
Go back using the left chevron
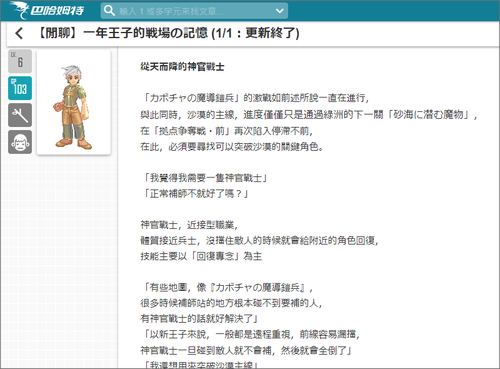pos(19,33)
